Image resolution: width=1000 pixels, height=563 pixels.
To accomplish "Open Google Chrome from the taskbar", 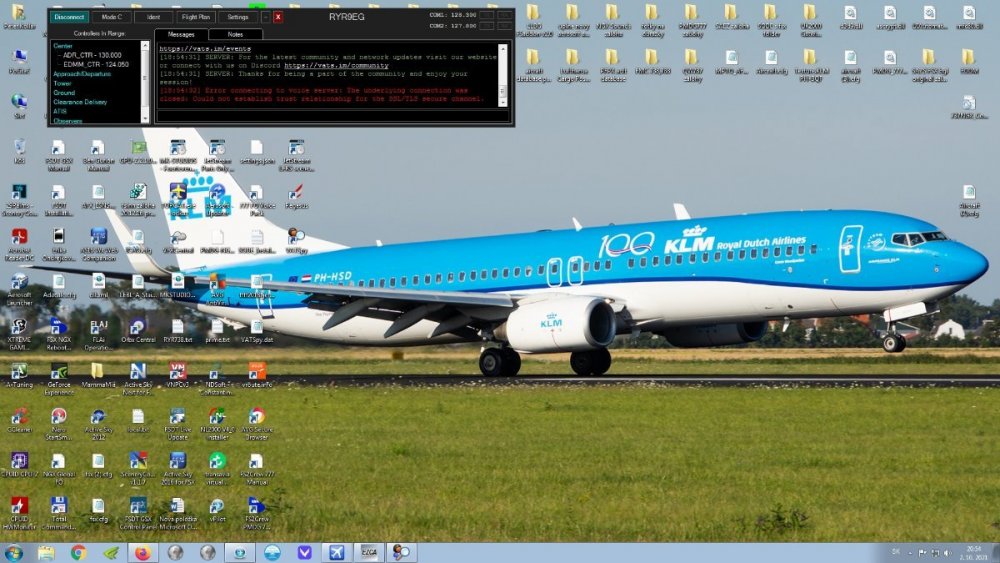I will pos(78,552).
